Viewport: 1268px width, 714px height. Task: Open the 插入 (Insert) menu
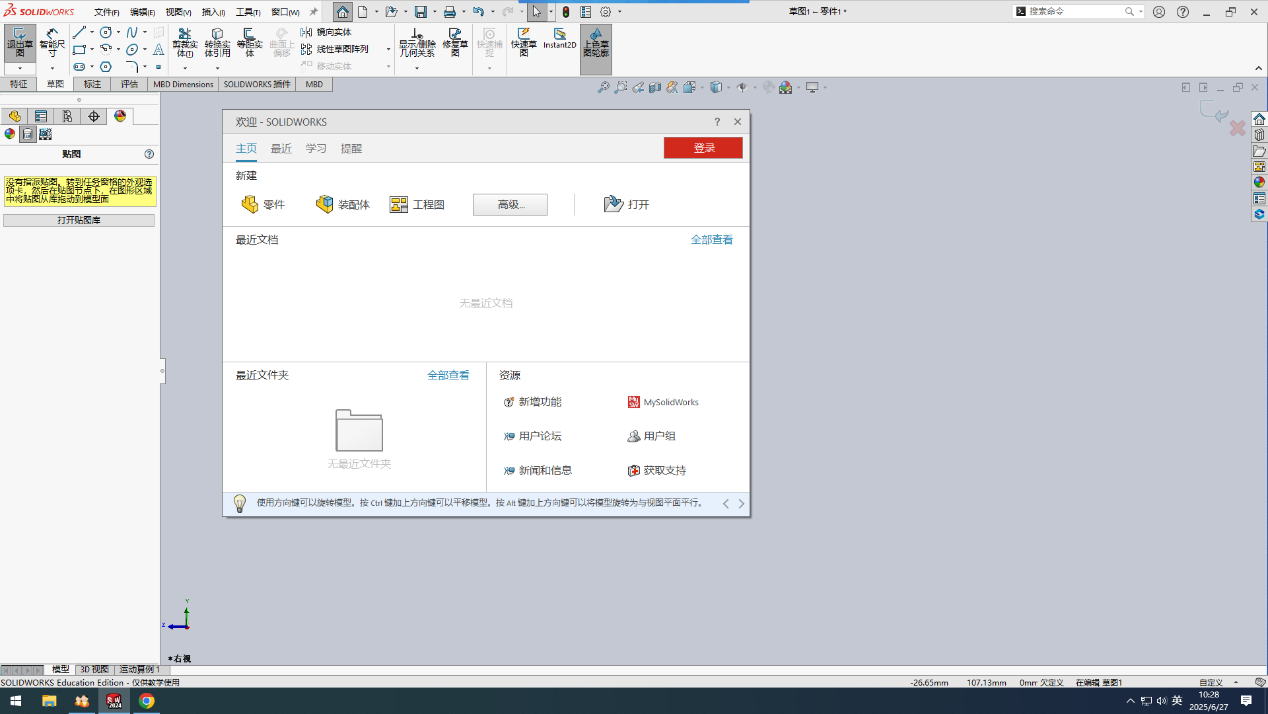pyautogui.click(x=213, y=12)
